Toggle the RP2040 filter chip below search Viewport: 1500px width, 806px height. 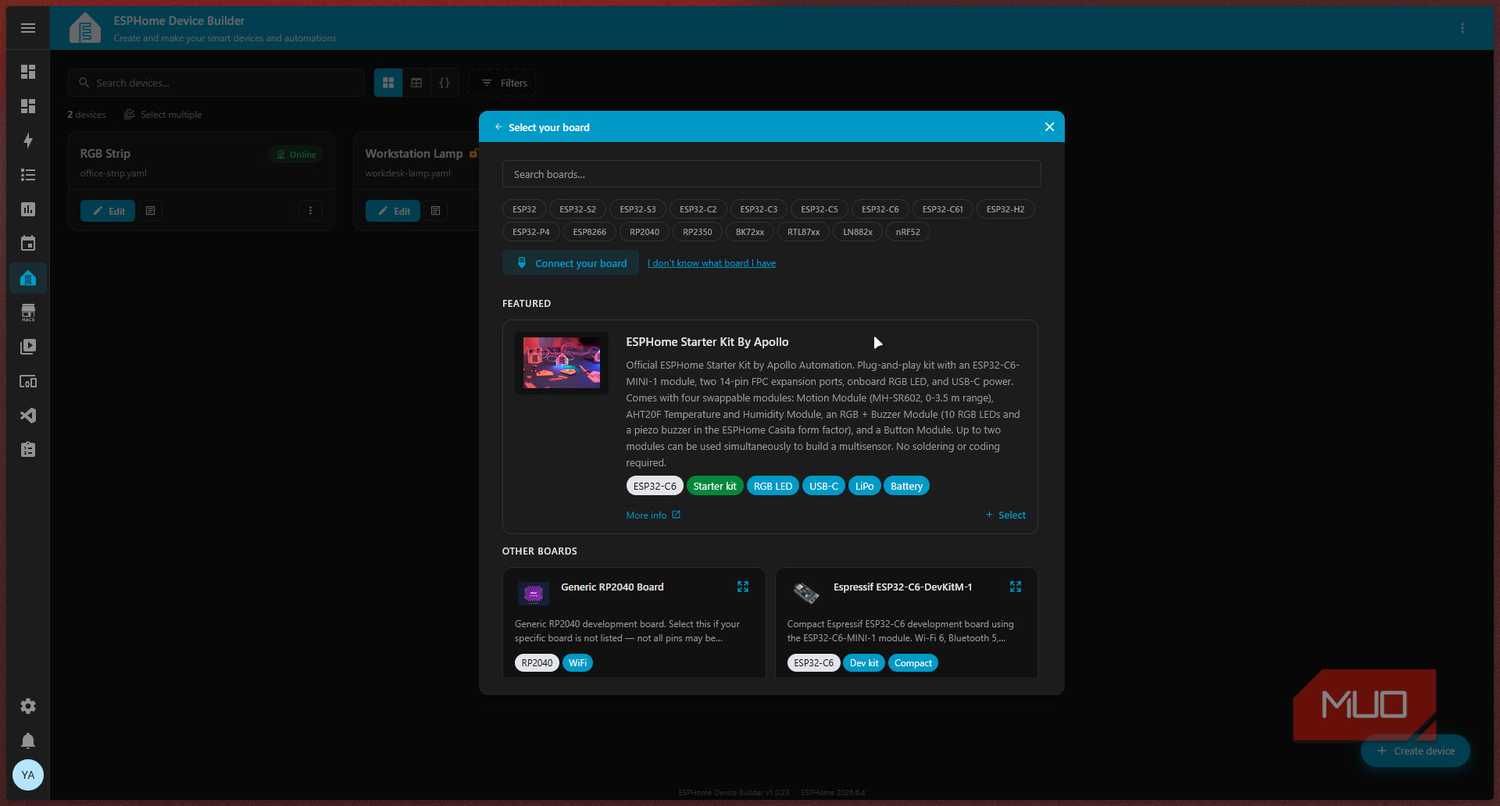(x=644, y=232)
